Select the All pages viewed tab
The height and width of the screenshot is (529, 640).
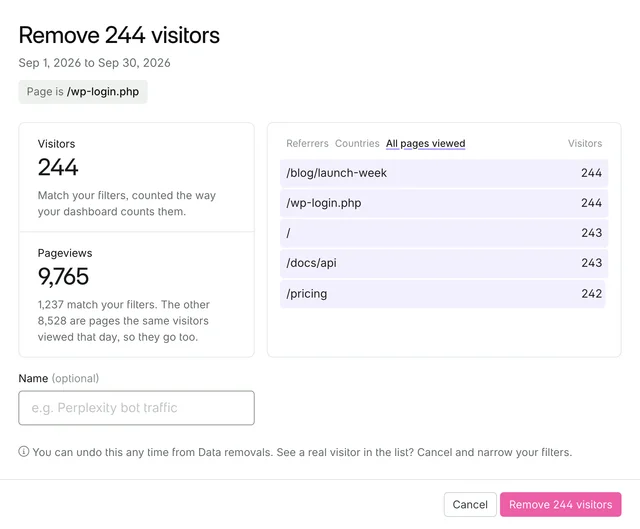(x=425, y=143)
